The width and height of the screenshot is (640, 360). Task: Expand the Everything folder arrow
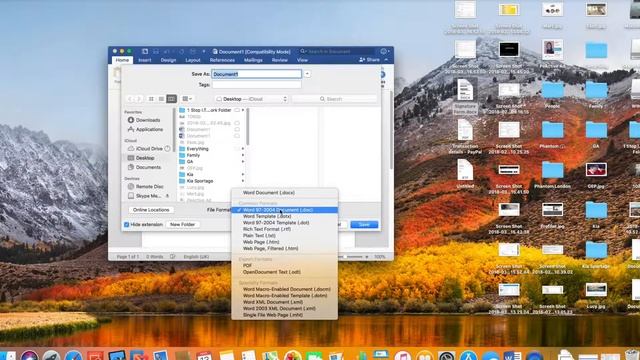[x=243, y=149]
